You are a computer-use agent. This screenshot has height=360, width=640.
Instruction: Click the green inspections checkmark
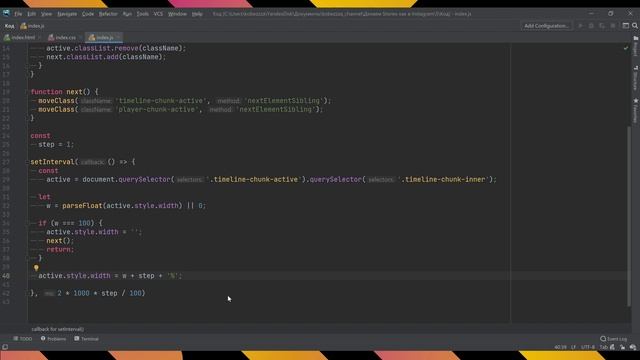click(x=626, y=48)
